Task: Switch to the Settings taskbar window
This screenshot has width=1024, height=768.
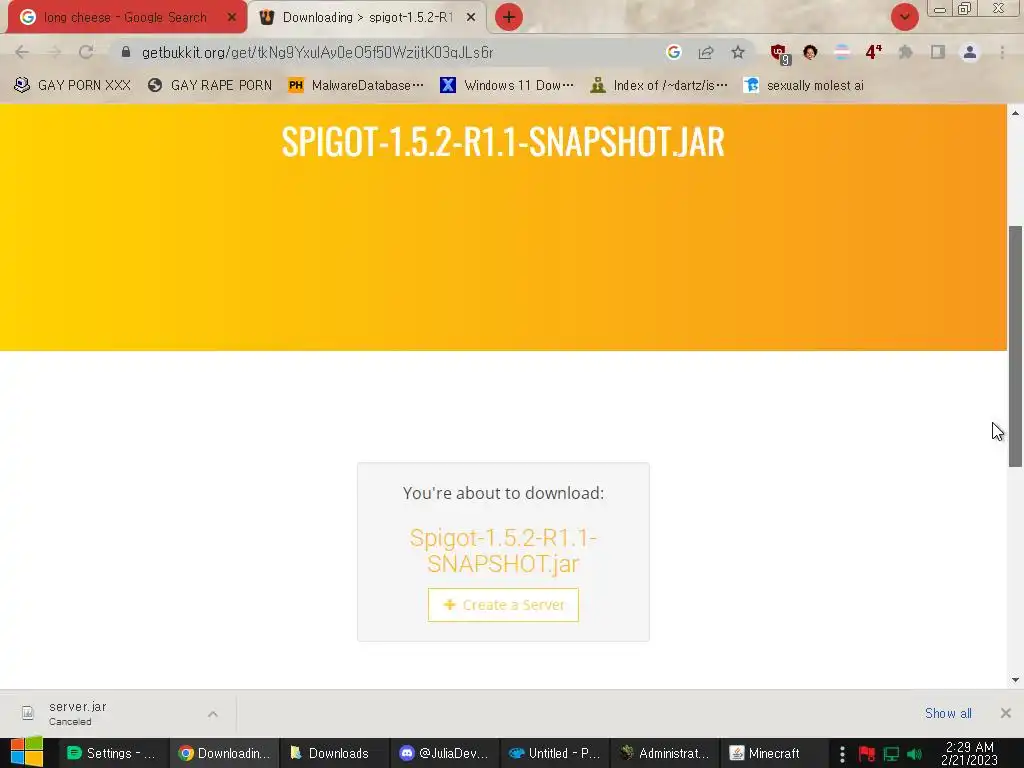Action: click(x=114, y=753)
